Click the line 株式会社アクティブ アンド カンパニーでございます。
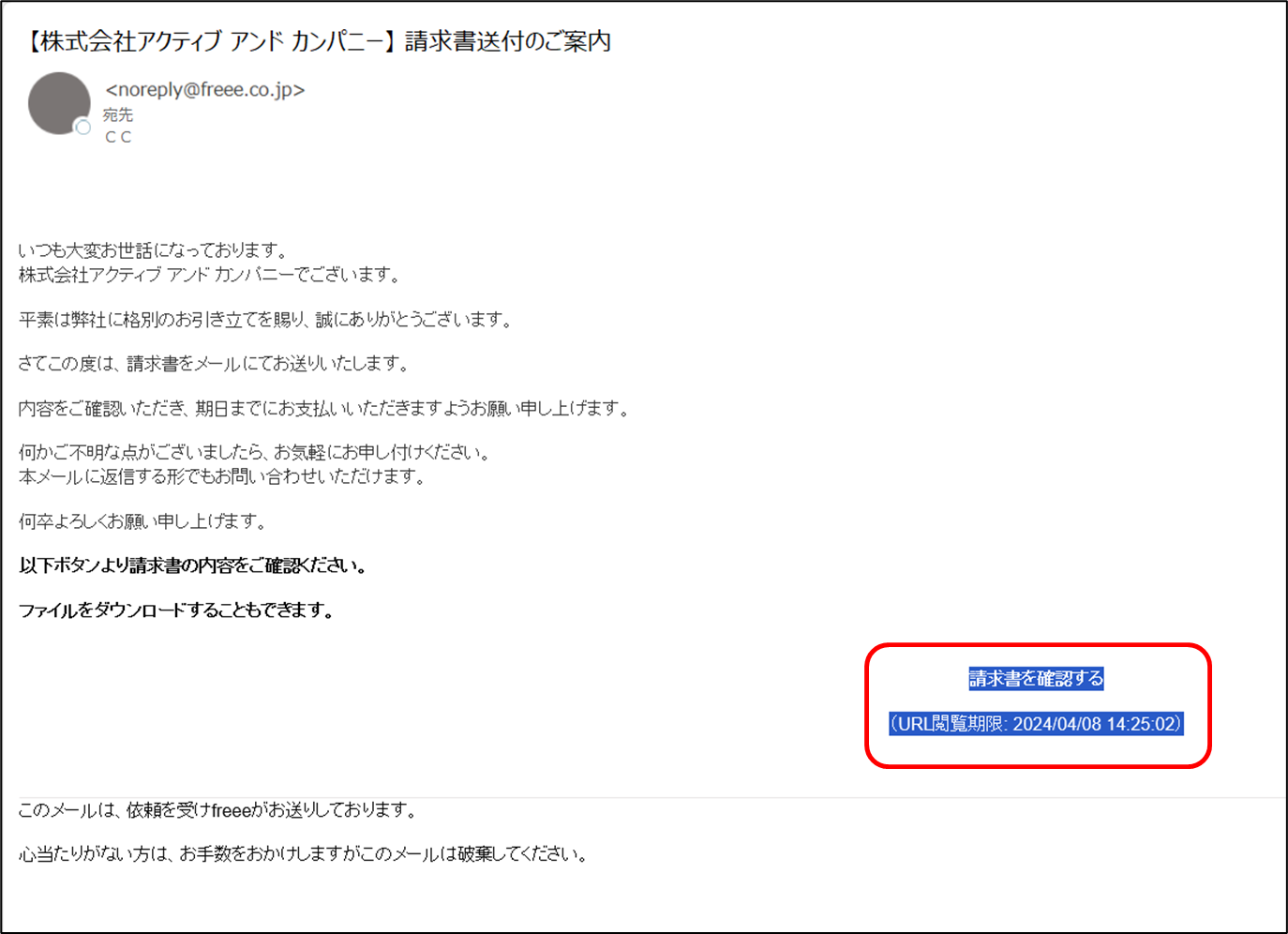1288x934 pixels. pyautogui.click(x=211, y=275)
